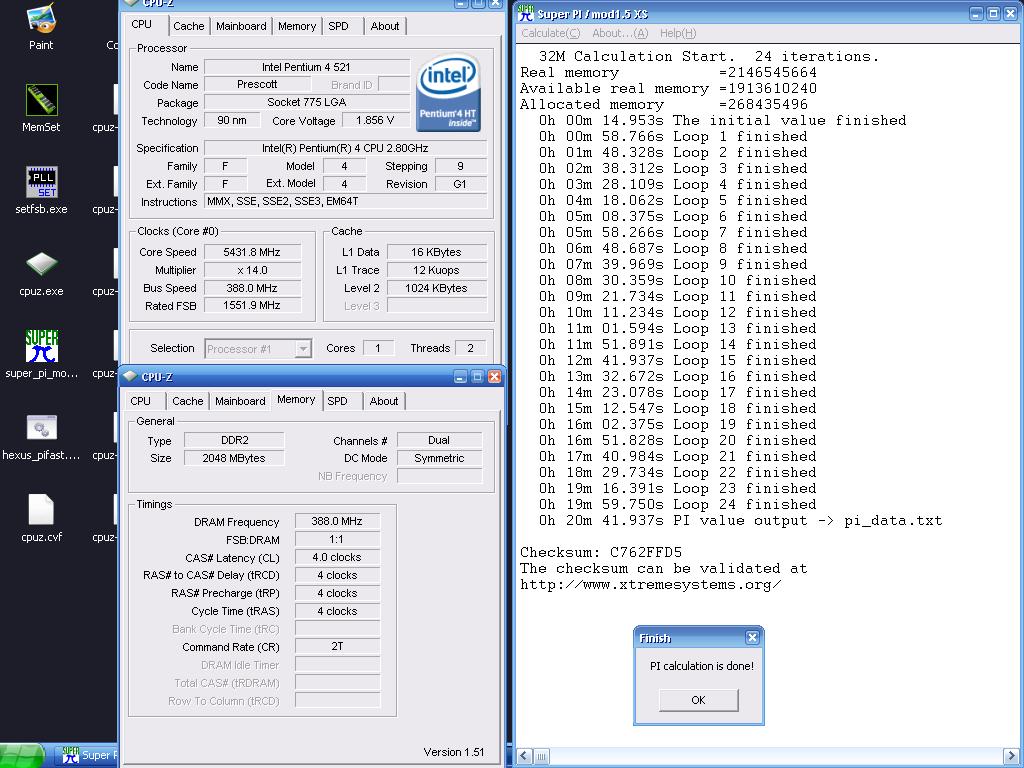Viewport: 1024px width, 768px height.
Task: Select CPU tab in upper CPU-Z
Action: pos(141,24)
